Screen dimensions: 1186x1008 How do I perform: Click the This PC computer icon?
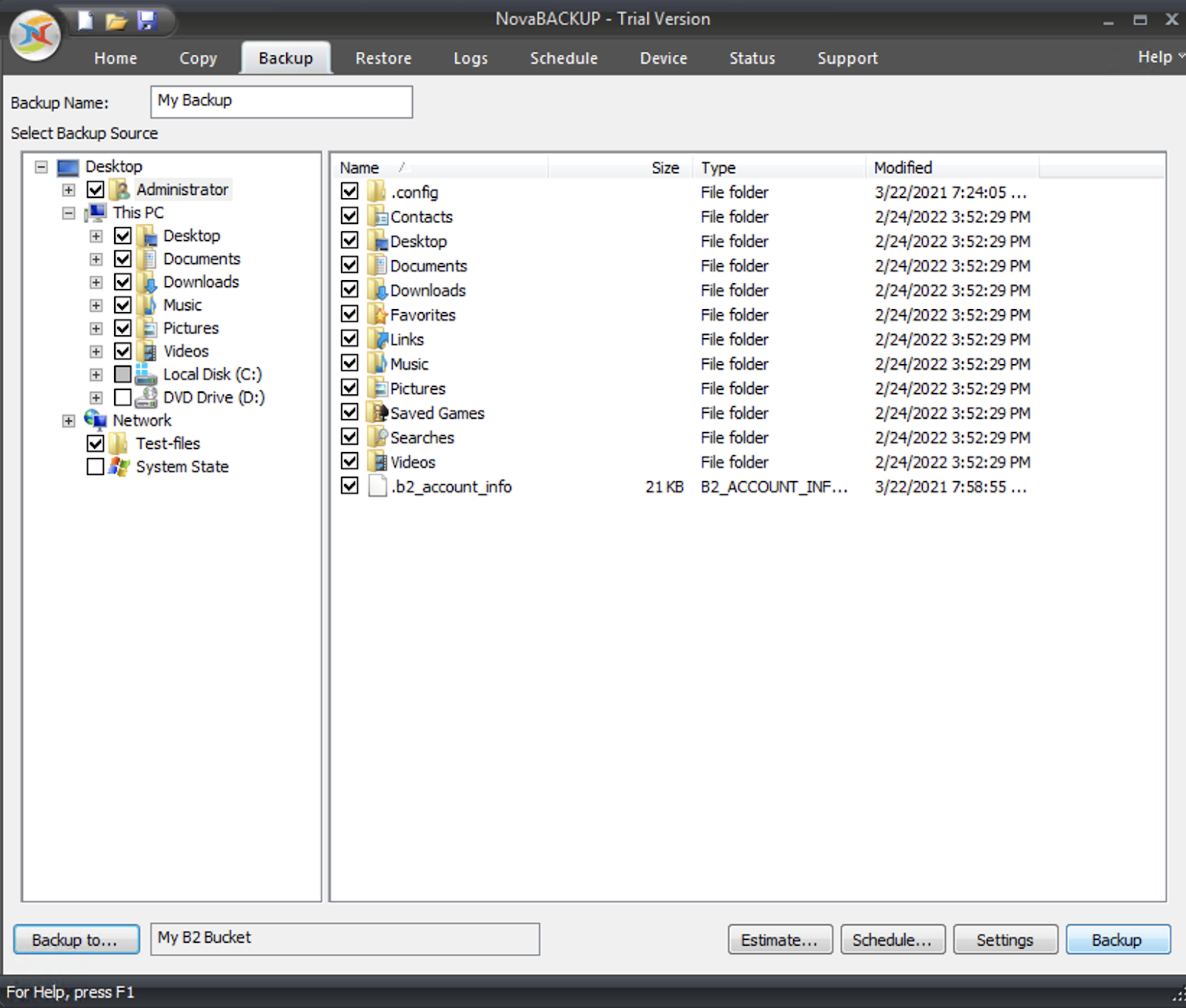tap(96, 213)
